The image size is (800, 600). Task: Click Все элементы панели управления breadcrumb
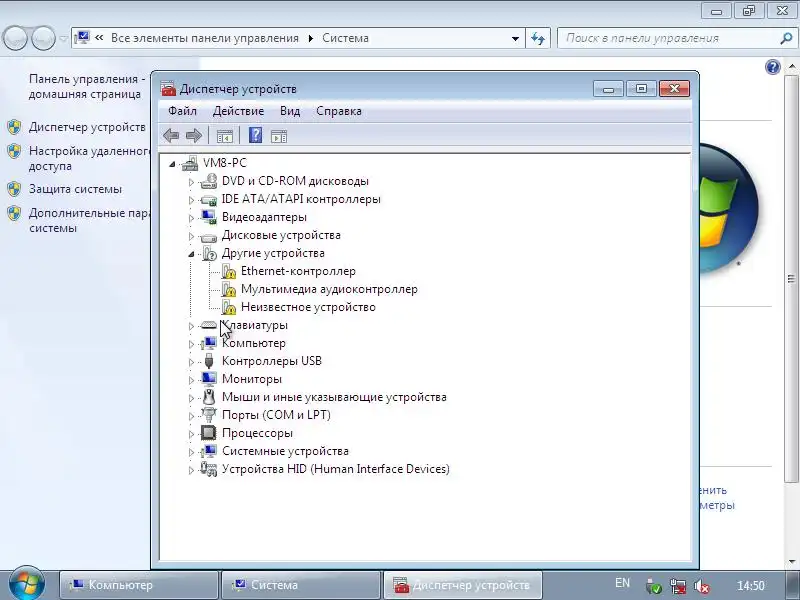[205, 38]
